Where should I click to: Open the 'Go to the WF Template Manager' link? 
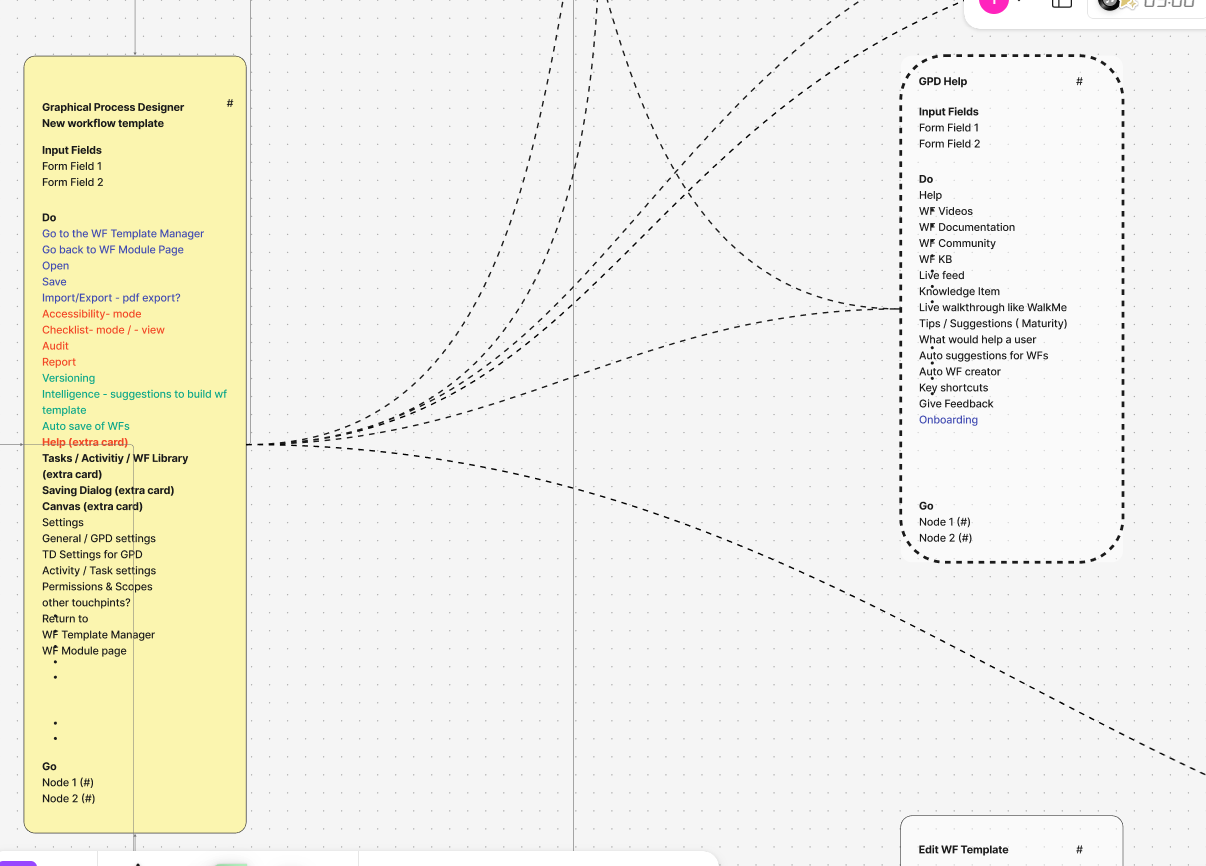[122, 233]
